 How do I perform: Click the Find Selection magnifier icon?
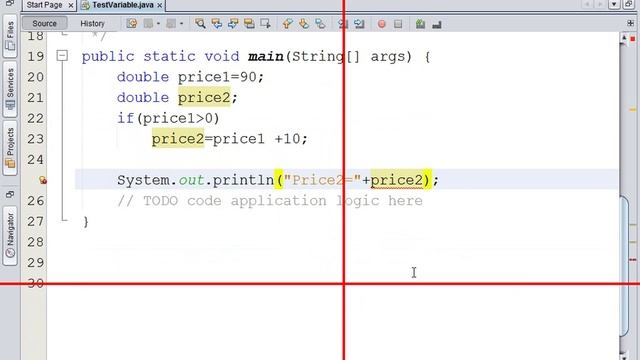pos(200,24)
